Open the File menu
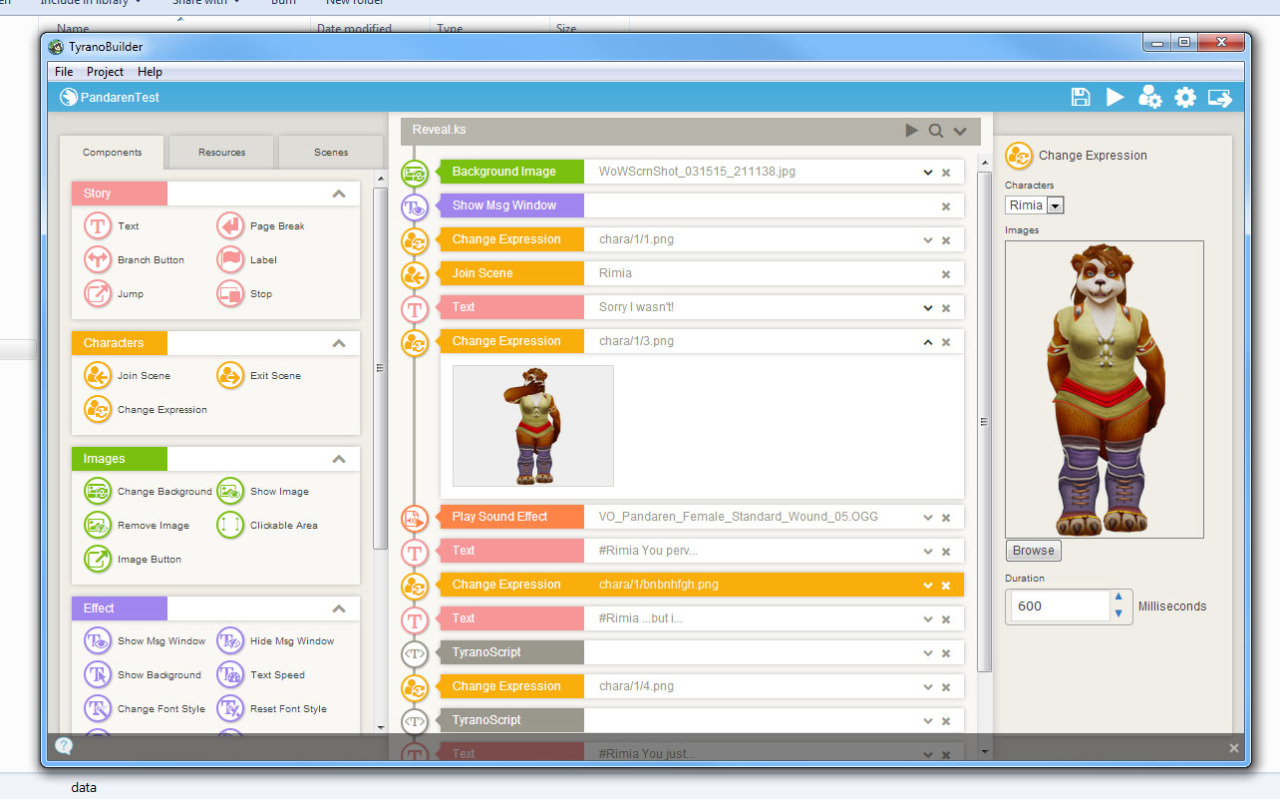This screenshot has height=799, width=1280. [x=64, y=72]
